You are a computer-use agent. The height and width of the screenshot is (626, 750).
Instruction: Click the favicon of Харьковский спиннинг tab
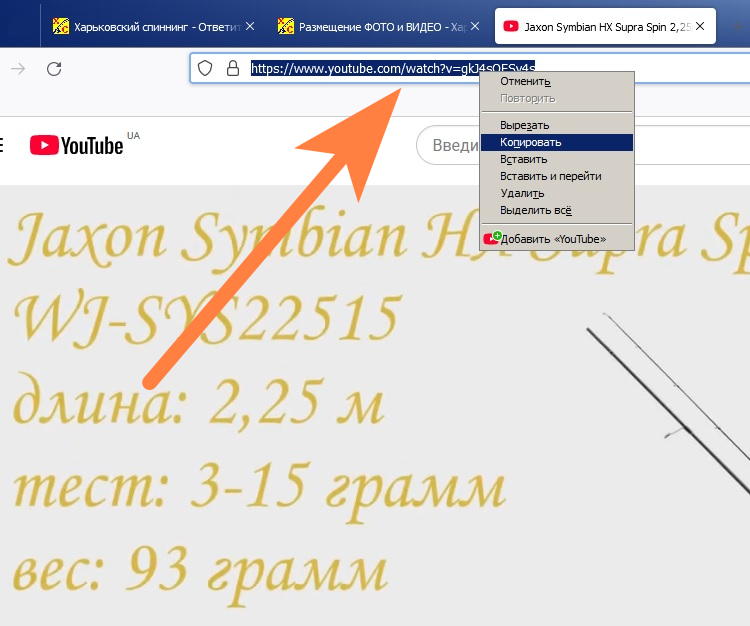point(61,26)
